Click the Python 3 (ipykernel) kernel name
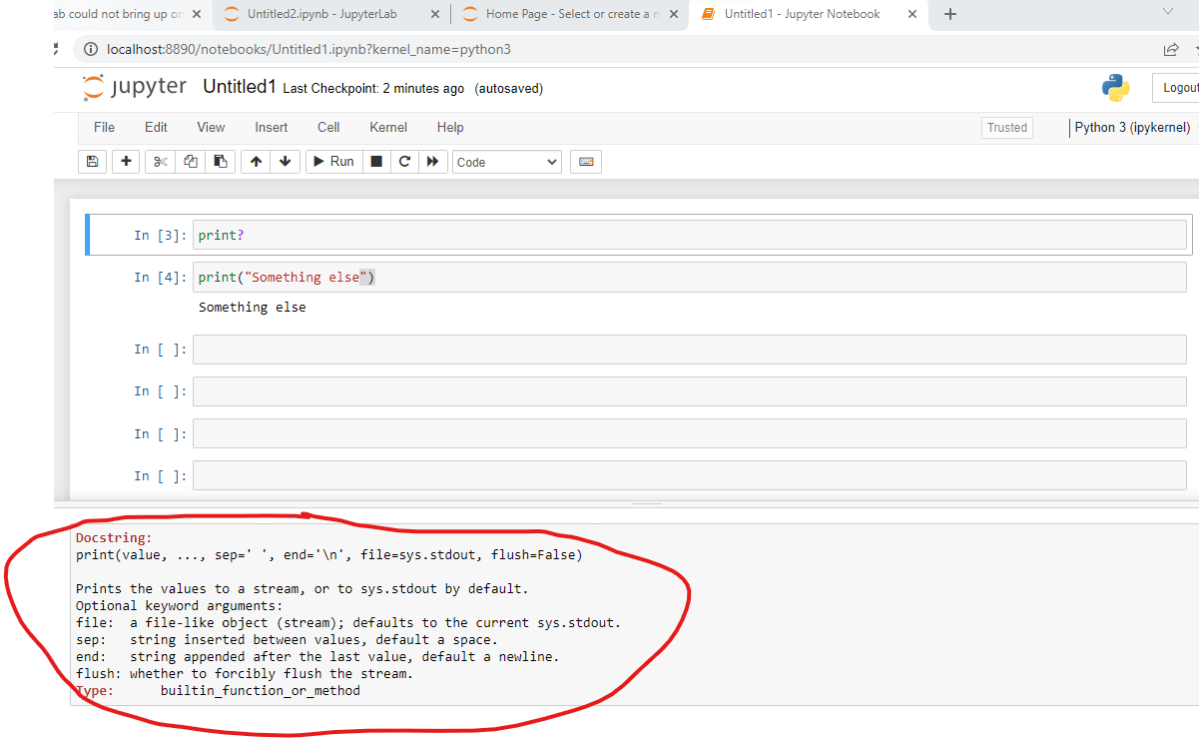1199x738 pixels. (1132, 128)
